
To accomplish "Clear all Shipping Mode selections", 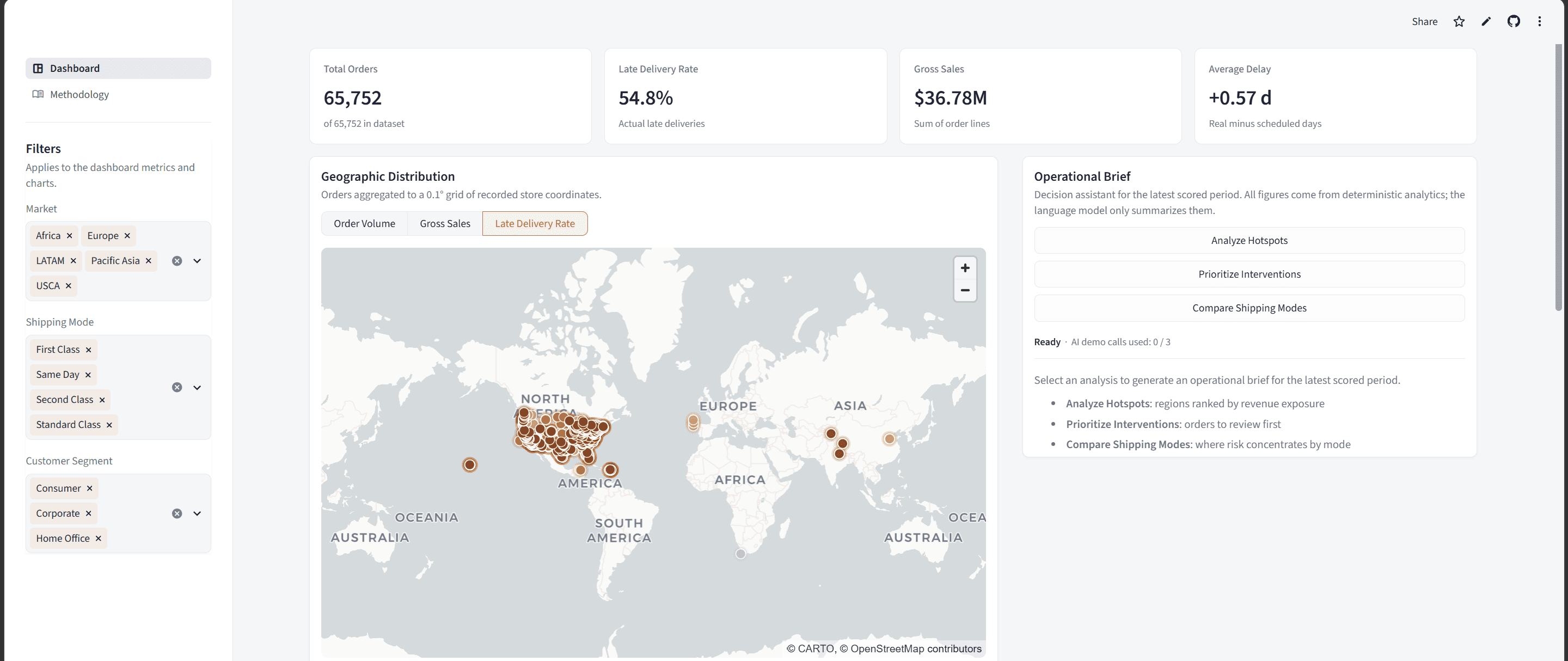I will 177,387.
